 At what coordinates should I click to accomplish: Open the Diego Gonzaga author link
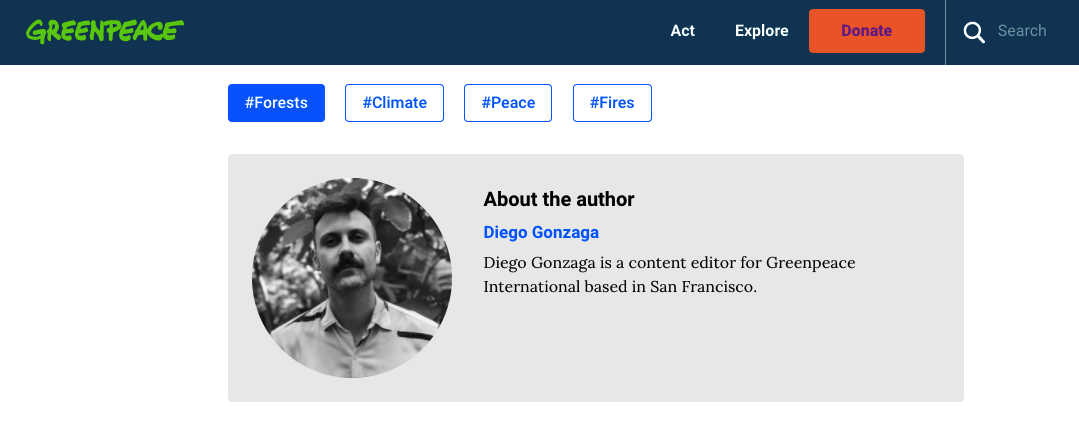pyautogui.click(x=541, y=232)
